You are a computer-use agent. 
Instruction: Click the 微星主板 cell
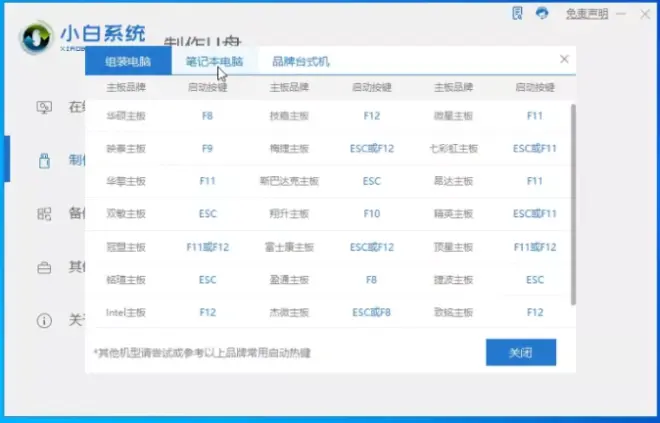(453, 116)
